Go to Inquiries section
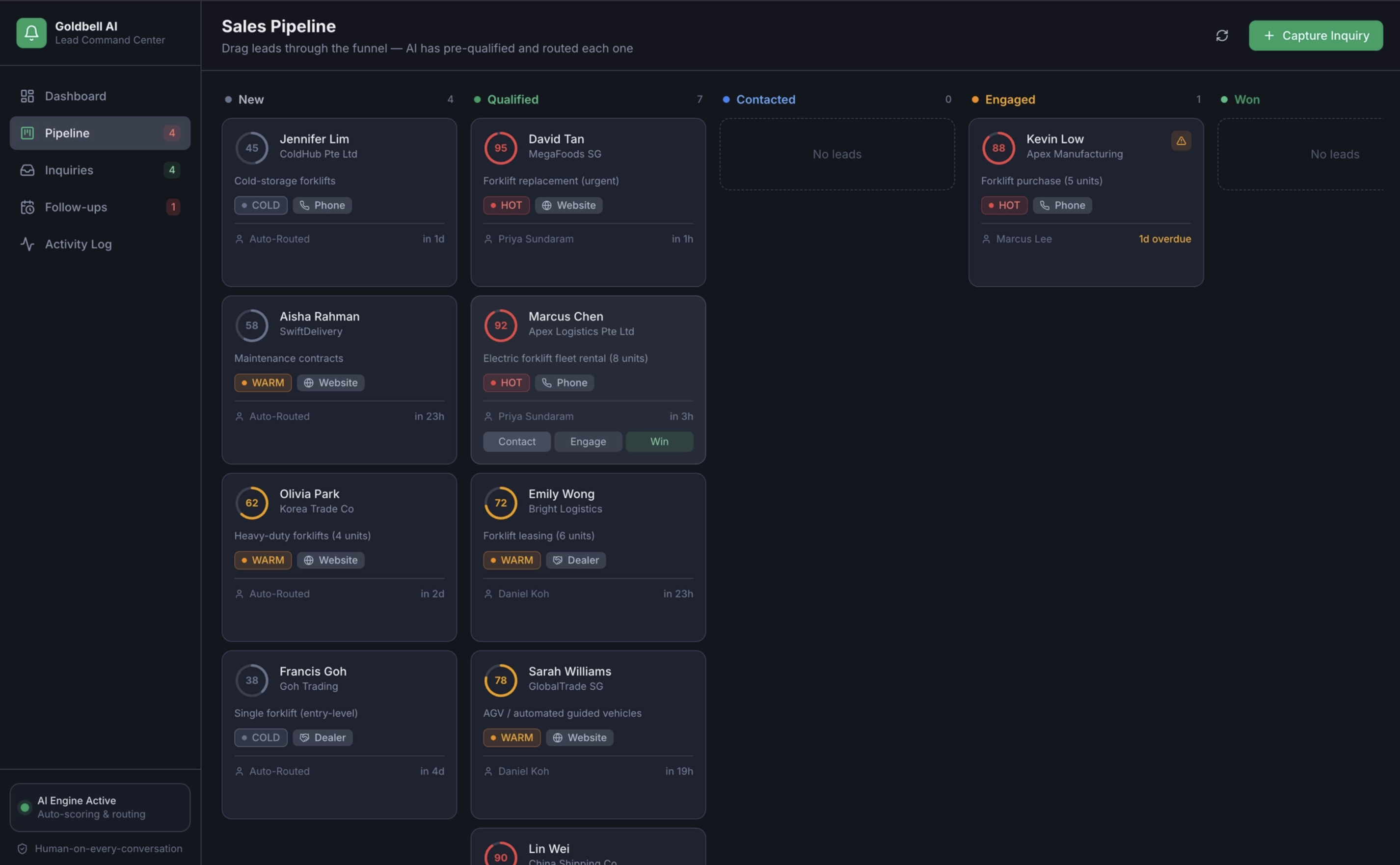1400x865 pixels. (100, 170)
